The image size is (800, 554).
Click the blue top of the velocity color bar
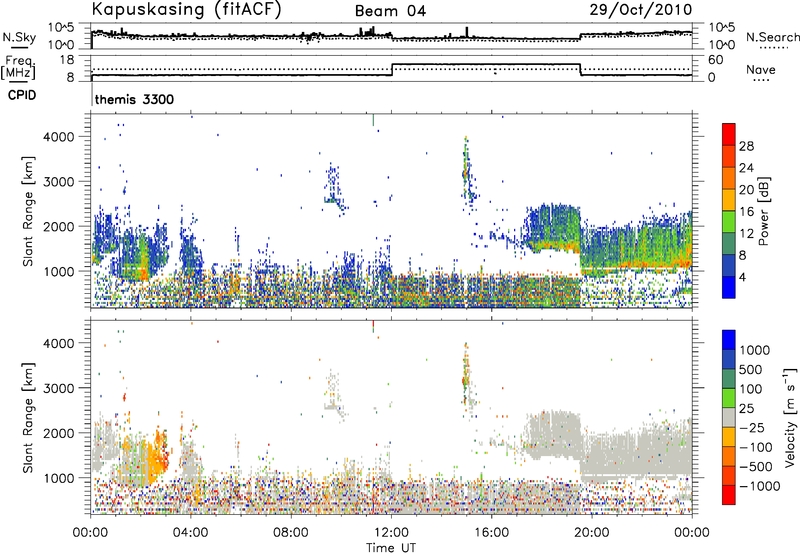pos(729,340)
